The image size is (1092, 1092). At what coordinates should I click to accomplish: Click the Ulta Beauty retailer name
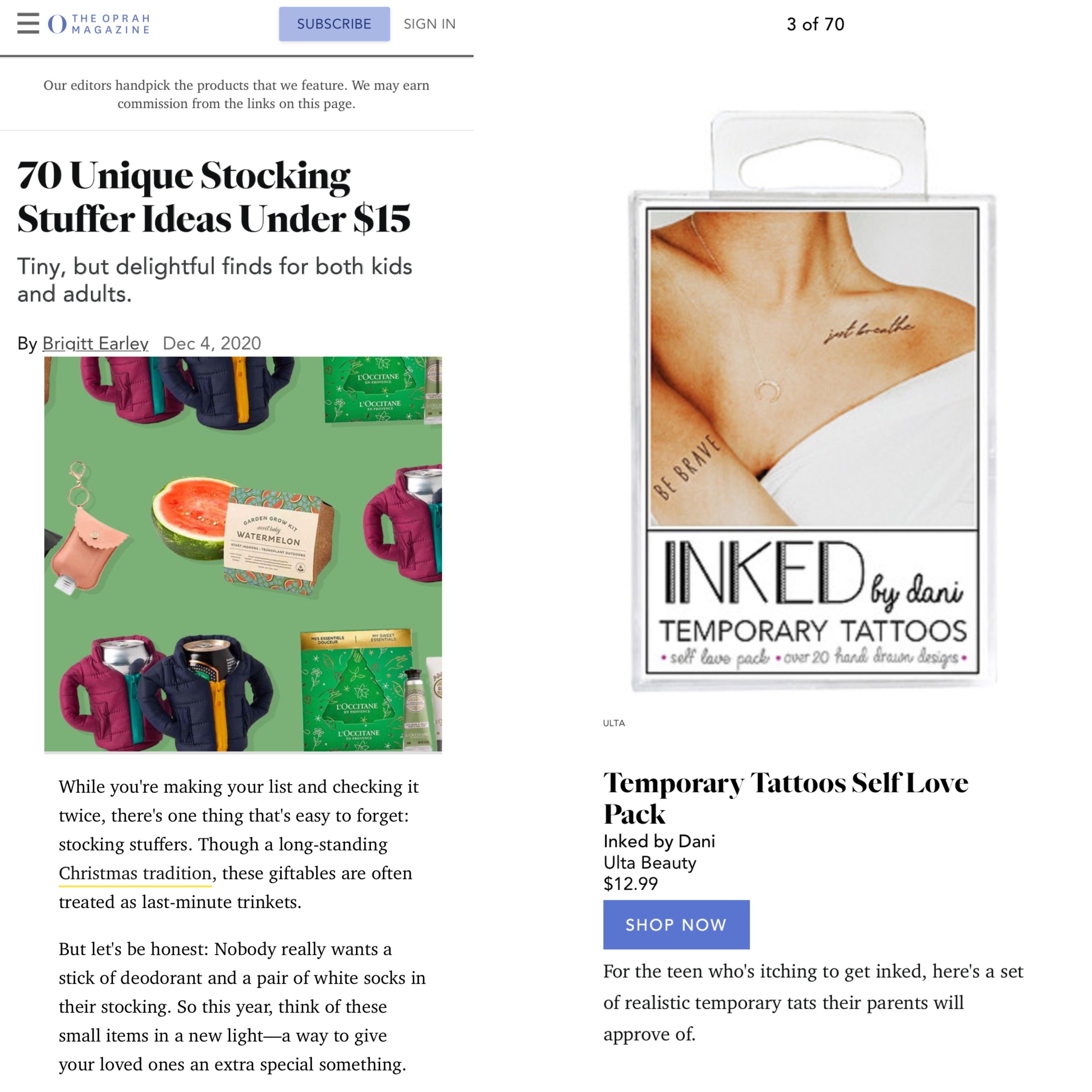pyautogui.click(x=649, y=863)
